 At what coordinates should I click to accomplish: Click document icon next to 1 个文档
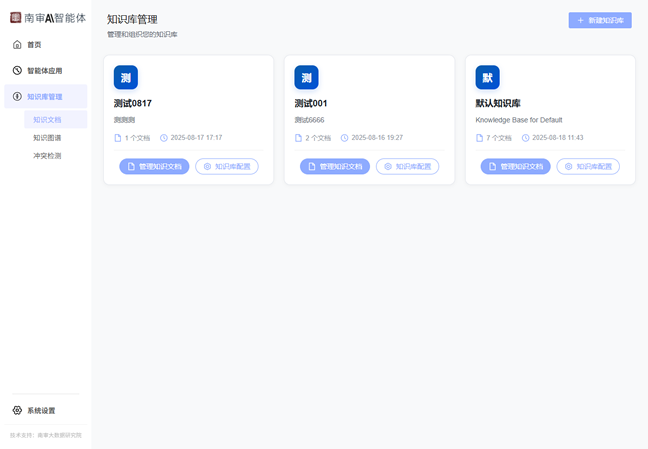click(x=118, y=138)
